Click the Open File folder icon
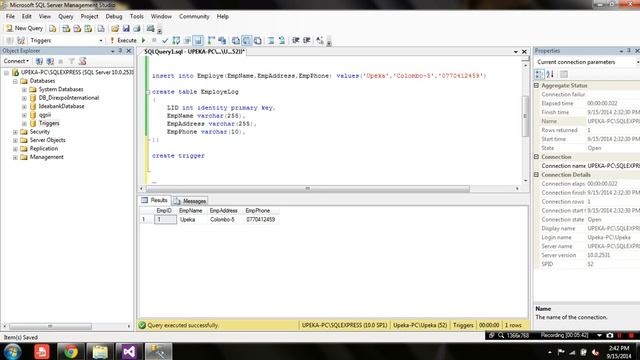640x360 pixels. [x=115, y=28]
